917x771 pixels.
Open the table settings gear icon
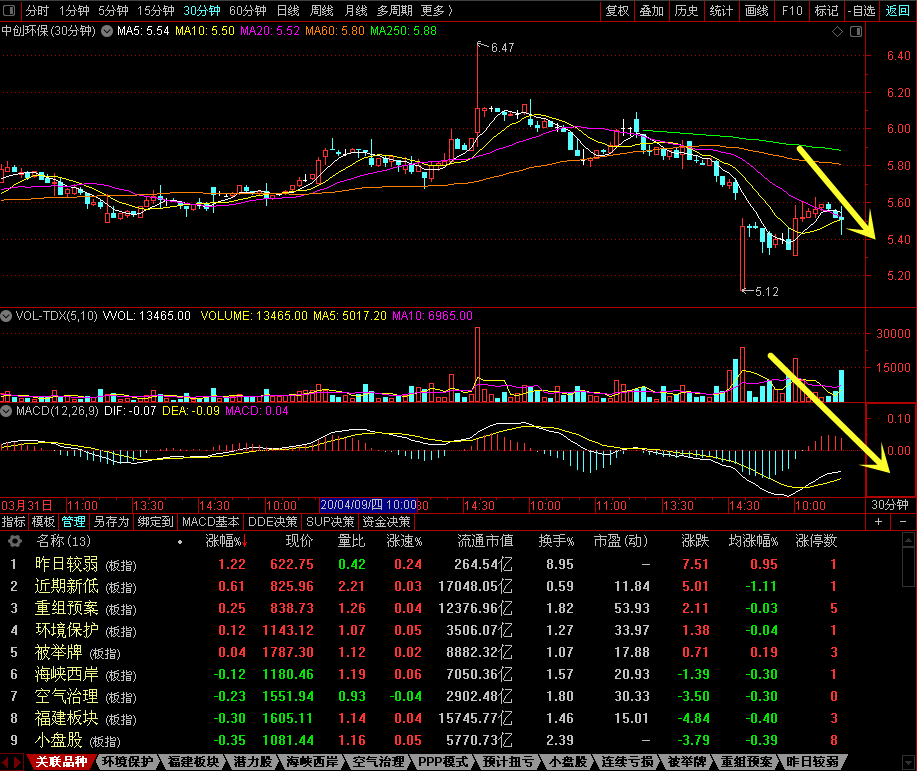click(x=15, y=541)
